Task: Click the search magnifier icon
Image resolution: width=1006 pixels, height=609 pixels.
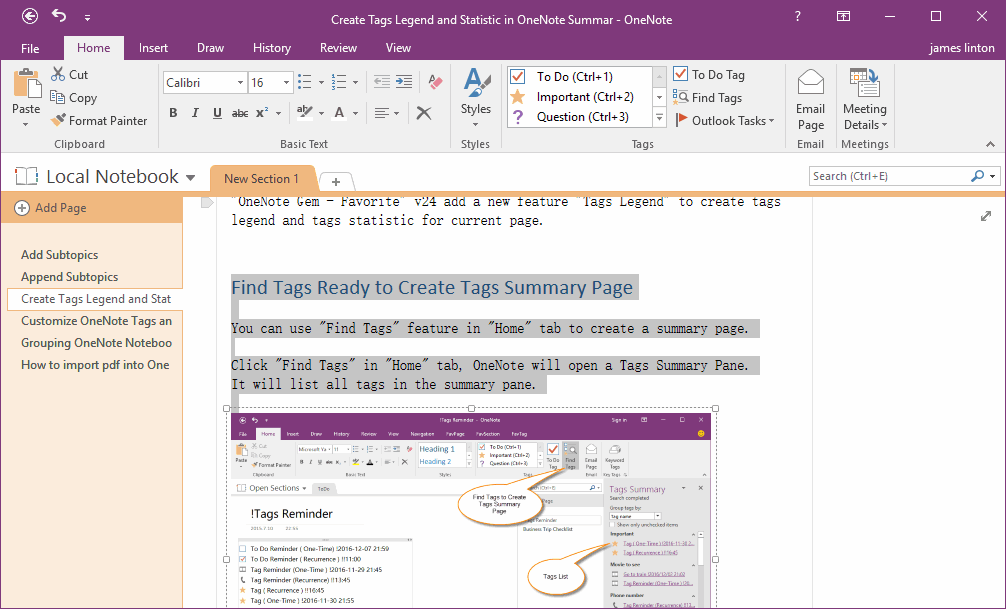Action: point(978,175)
